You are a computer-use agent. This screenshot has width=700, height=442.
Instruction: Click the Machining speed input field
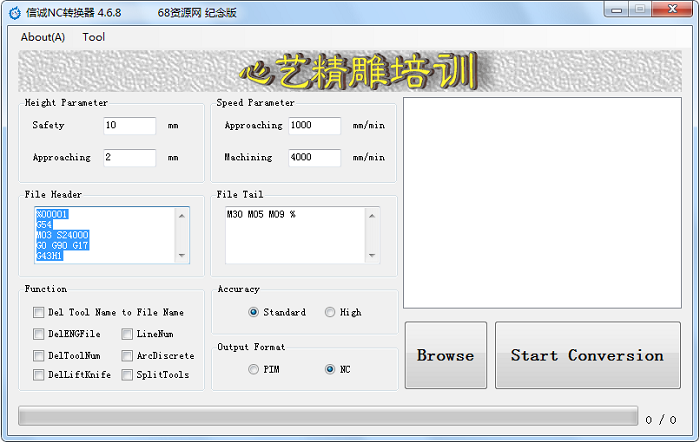pyautogui.click(x=314, y=158)
